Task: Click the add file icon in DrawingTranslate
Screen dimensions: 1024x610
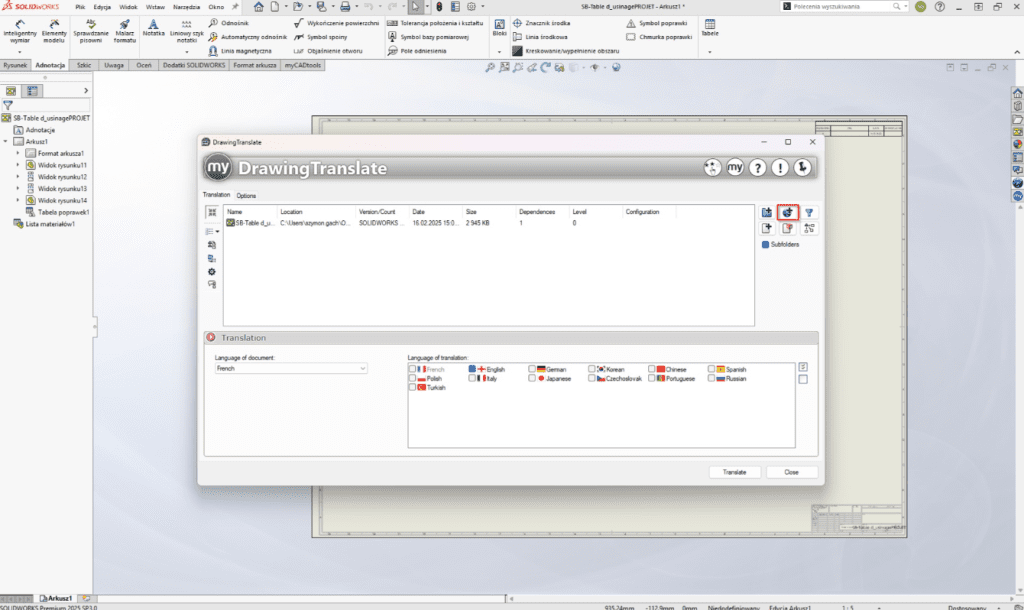Action: tap(767, 228)
